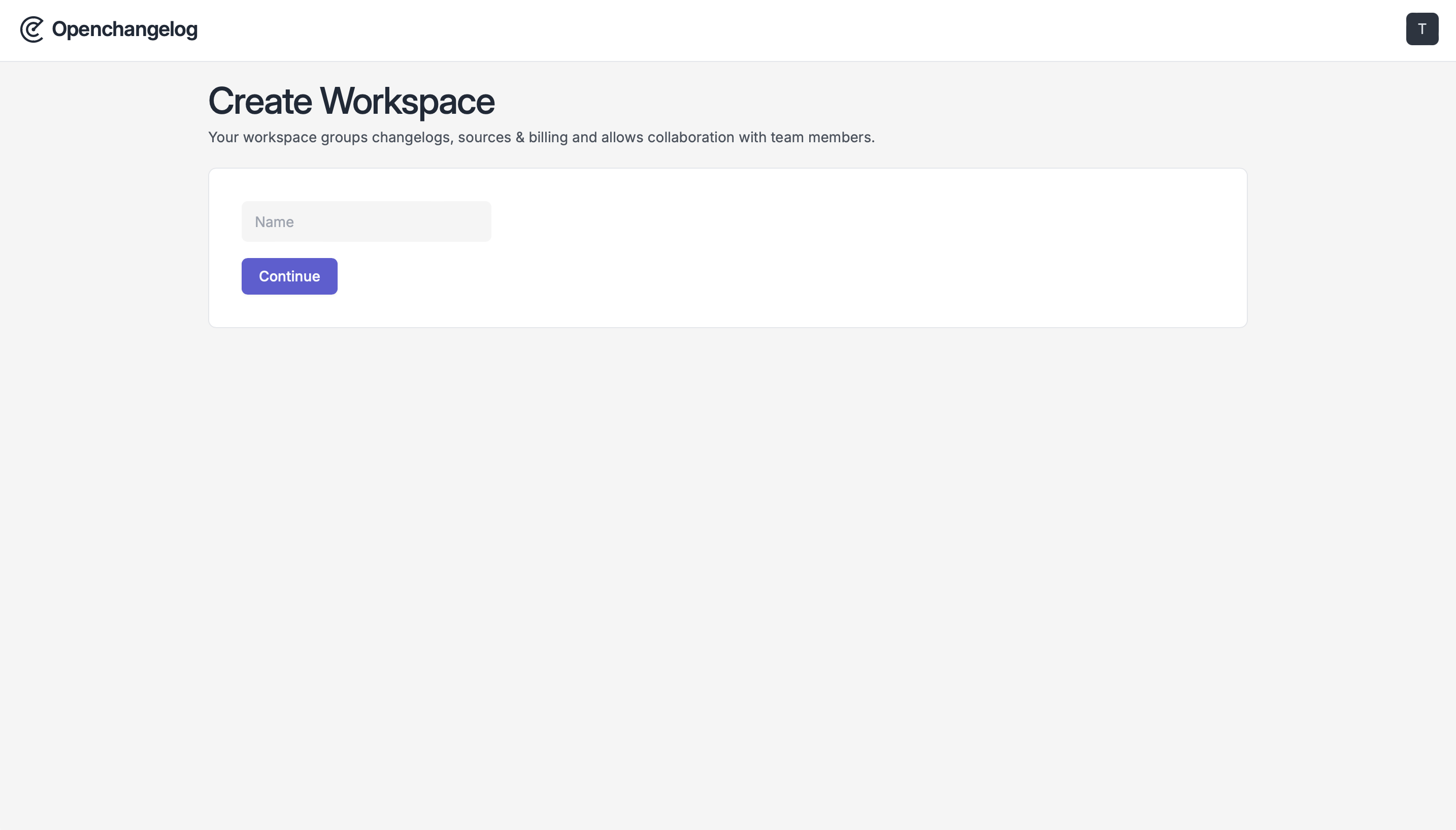The width and height of the screenshot is (1456, 830).
Task: Click Continue to create the workspace
Action: [x=289, y=276]
